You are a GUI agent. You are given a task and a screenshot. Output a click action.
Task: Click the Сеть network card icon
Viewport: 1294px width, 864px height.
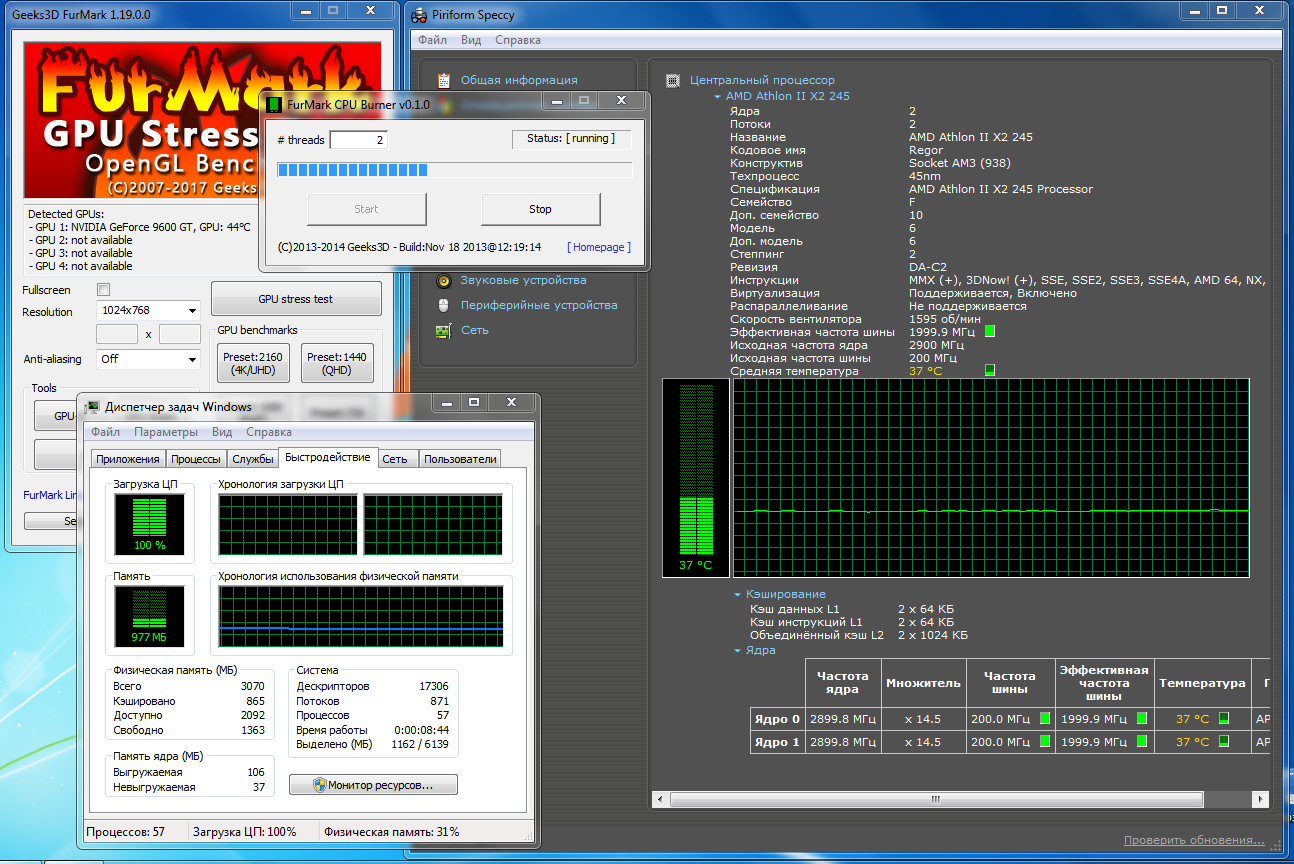pyautogui.click(x=445, y=331)
